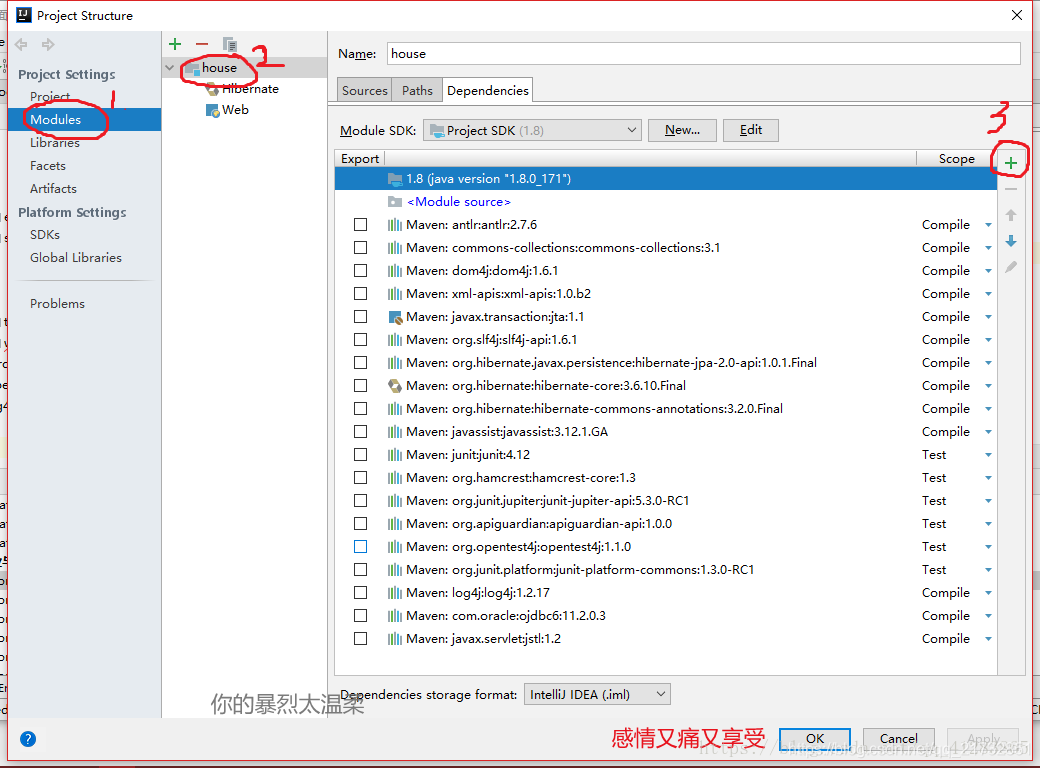Select Modules in the sidebar
The width and height of the screenshot is (1040, 768).
point(85,119)
